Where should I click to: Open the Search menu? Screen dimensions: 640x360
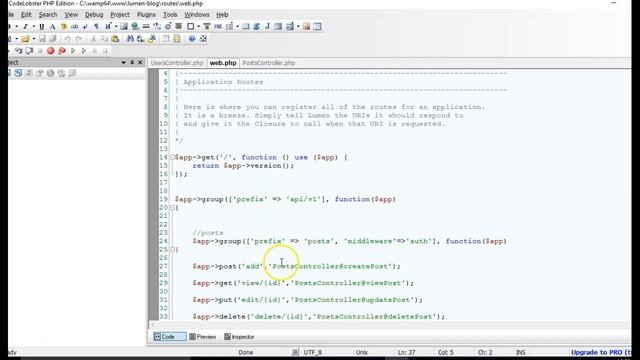point(48,15)
